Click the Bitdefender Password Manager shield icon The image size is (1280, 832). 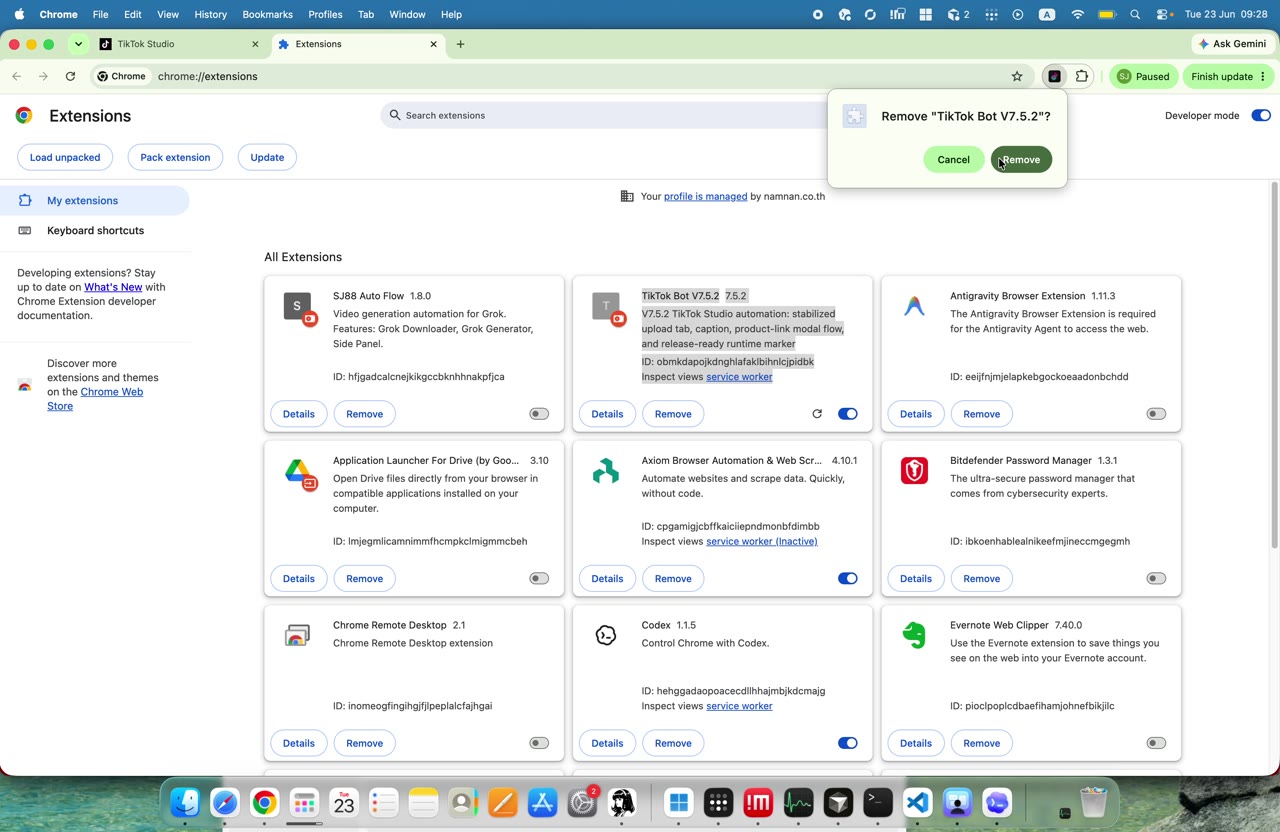(914, 470)
